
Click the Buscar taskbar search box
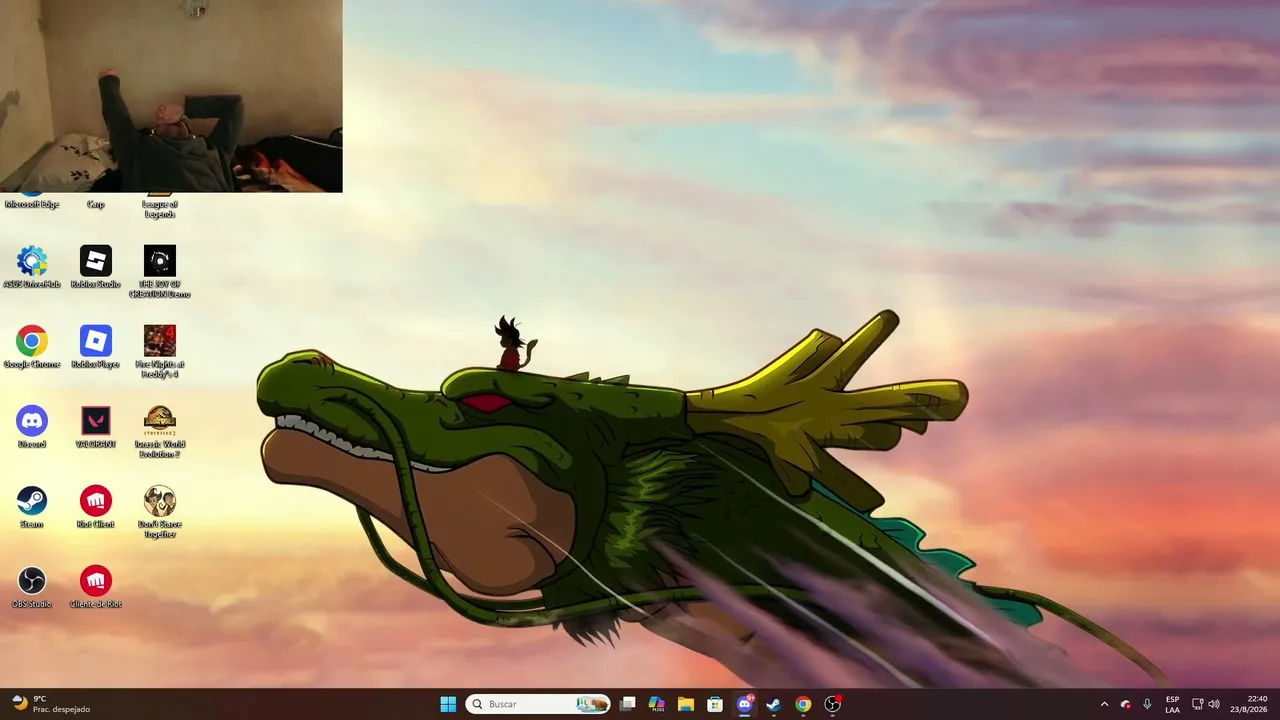click(x=538, y=704)
